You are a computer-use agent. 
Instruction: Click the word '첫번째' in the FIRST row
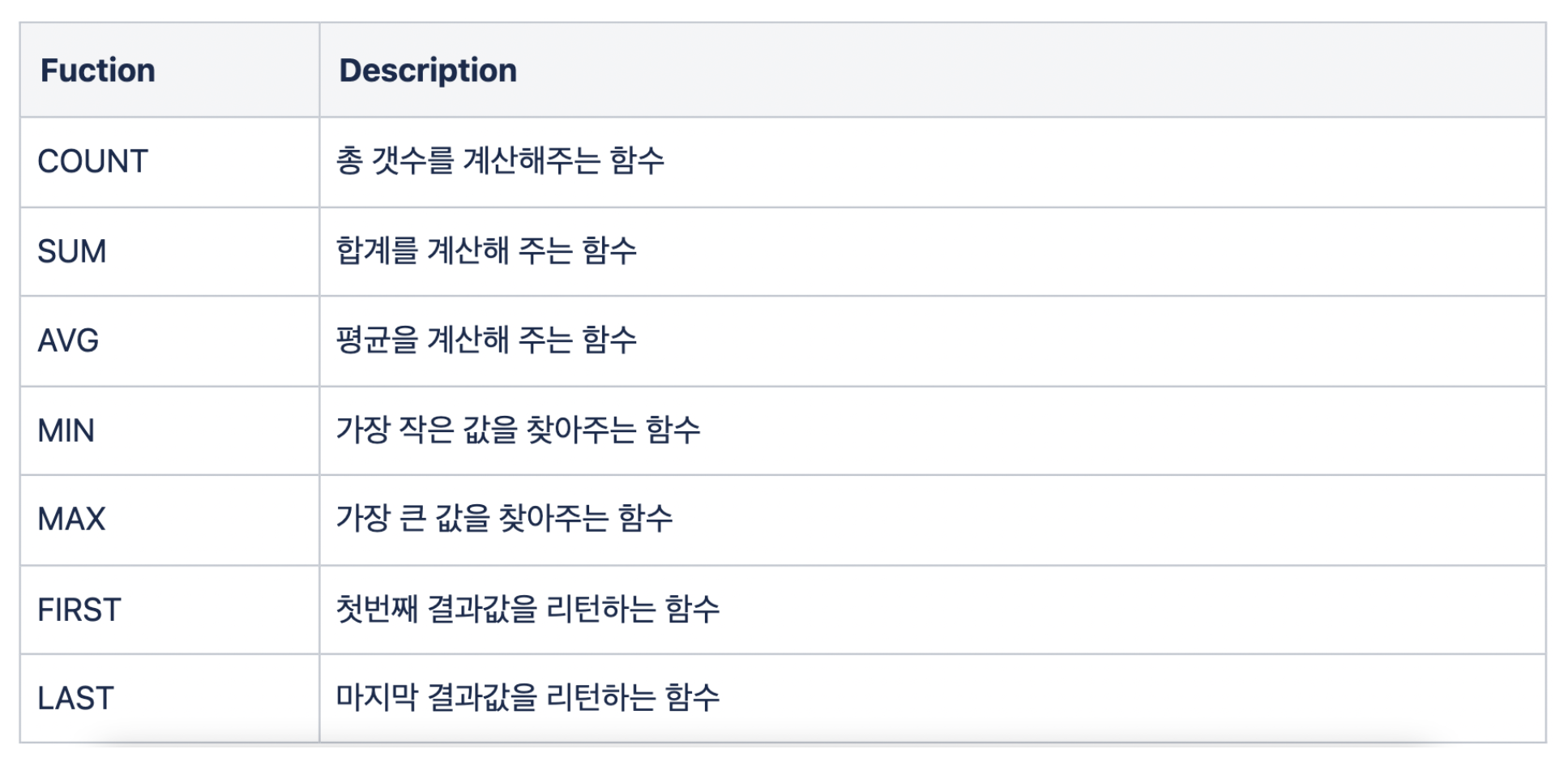click(x=376, y=609)
